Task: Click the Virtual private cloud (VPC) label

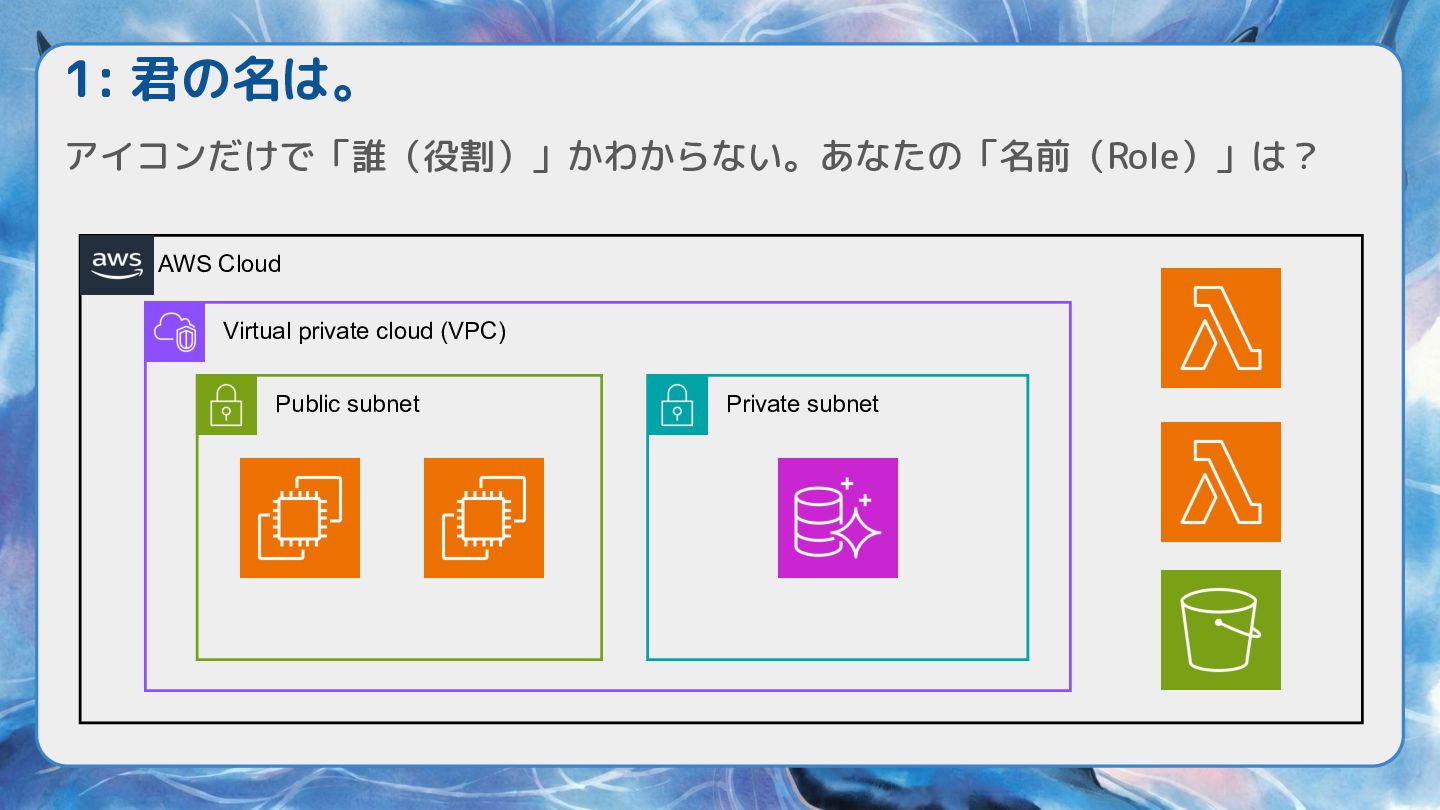Action: click(x=364, y=331)
